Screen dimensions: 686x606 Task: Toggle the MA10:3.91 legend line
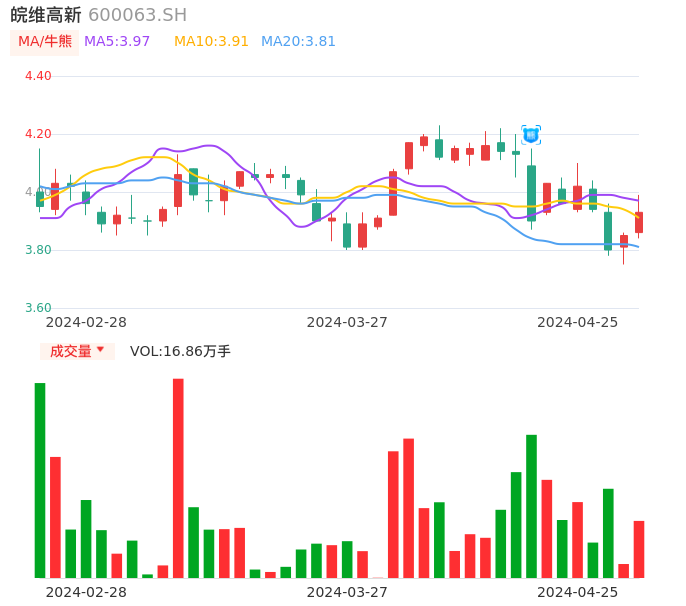click(x=211, y=42)
